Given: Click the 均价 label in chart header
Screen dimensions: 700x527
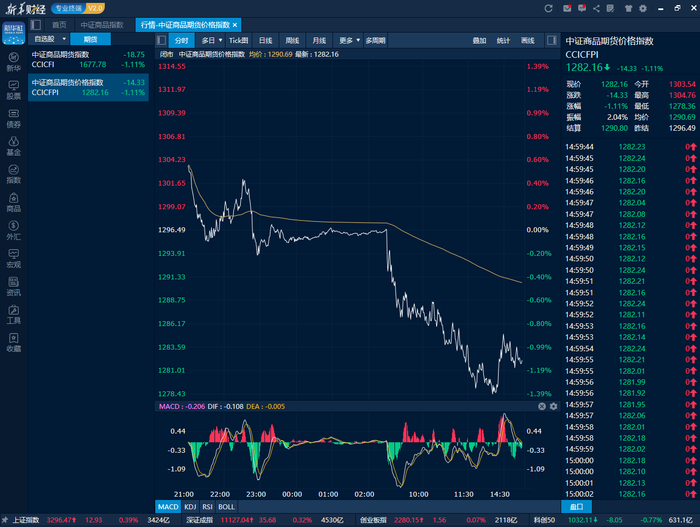Looking at the screenshot, I should pyautogui.click(x=256, y=54).
